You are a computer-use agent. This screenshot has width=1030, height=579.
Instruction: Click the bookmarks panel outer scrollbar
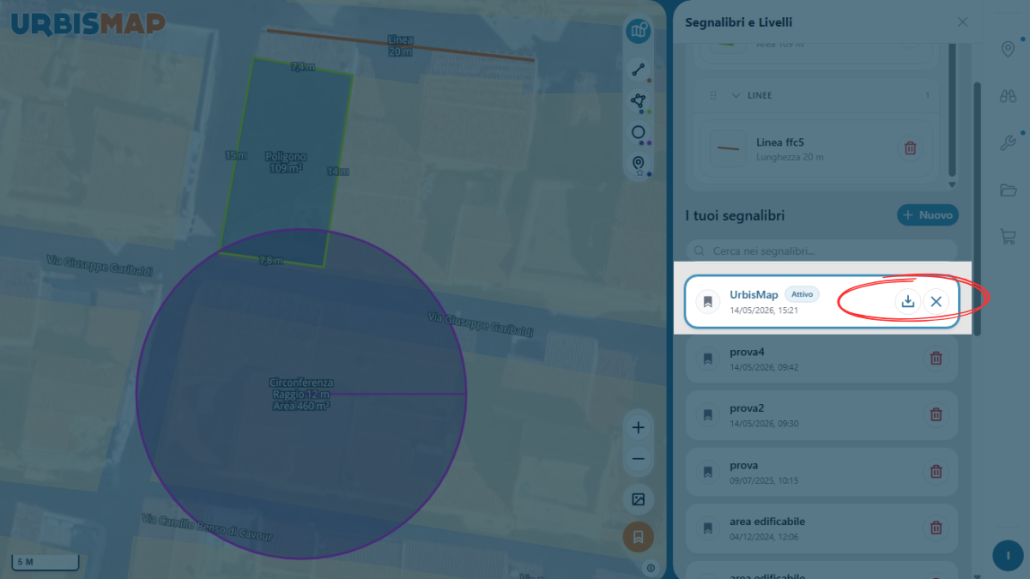pos(977,209)
